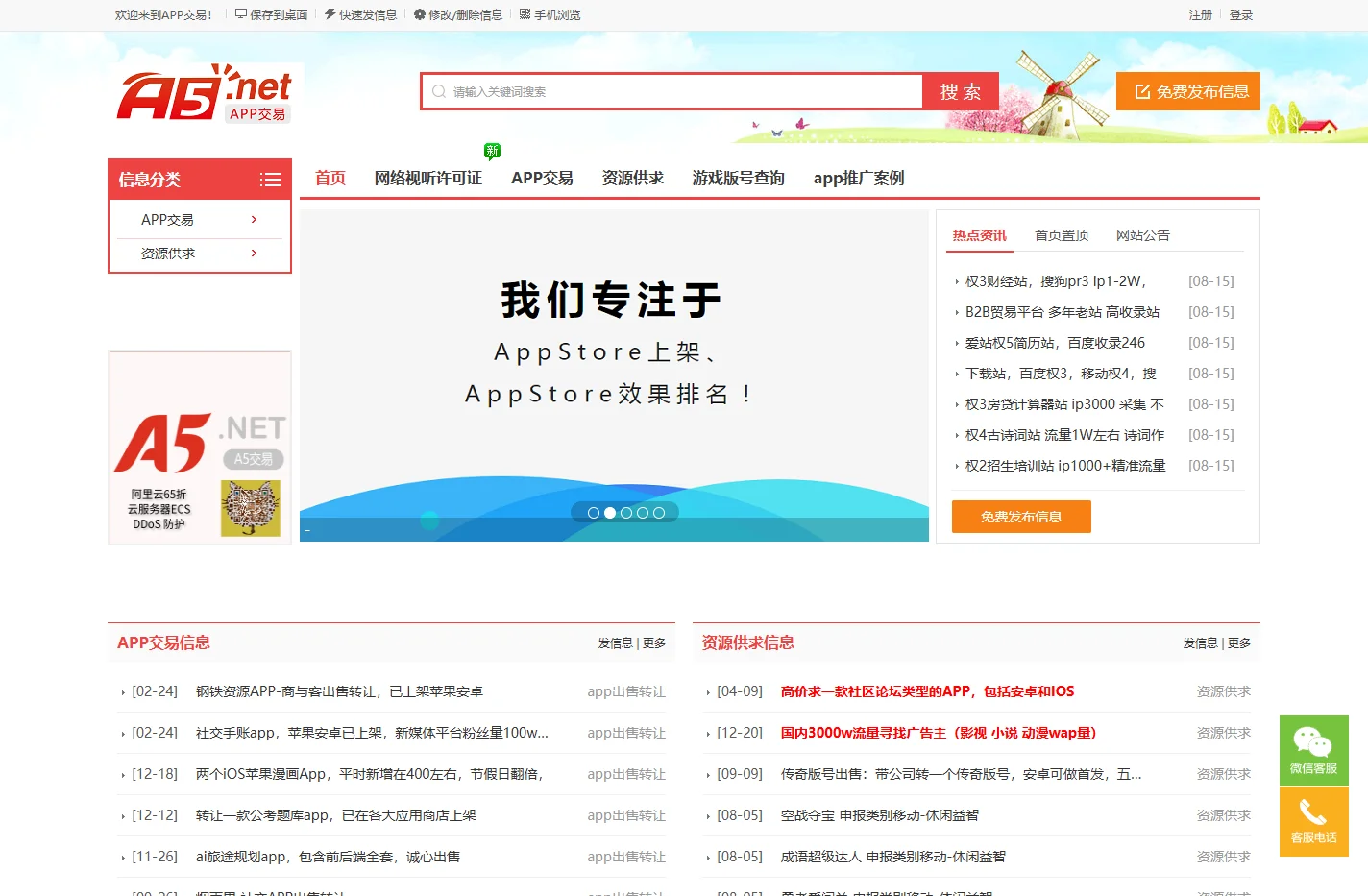This screenshot has height=896, width=1368.
Task: Click the [08-15] date beside 权3财经站
Action: 1211,281
